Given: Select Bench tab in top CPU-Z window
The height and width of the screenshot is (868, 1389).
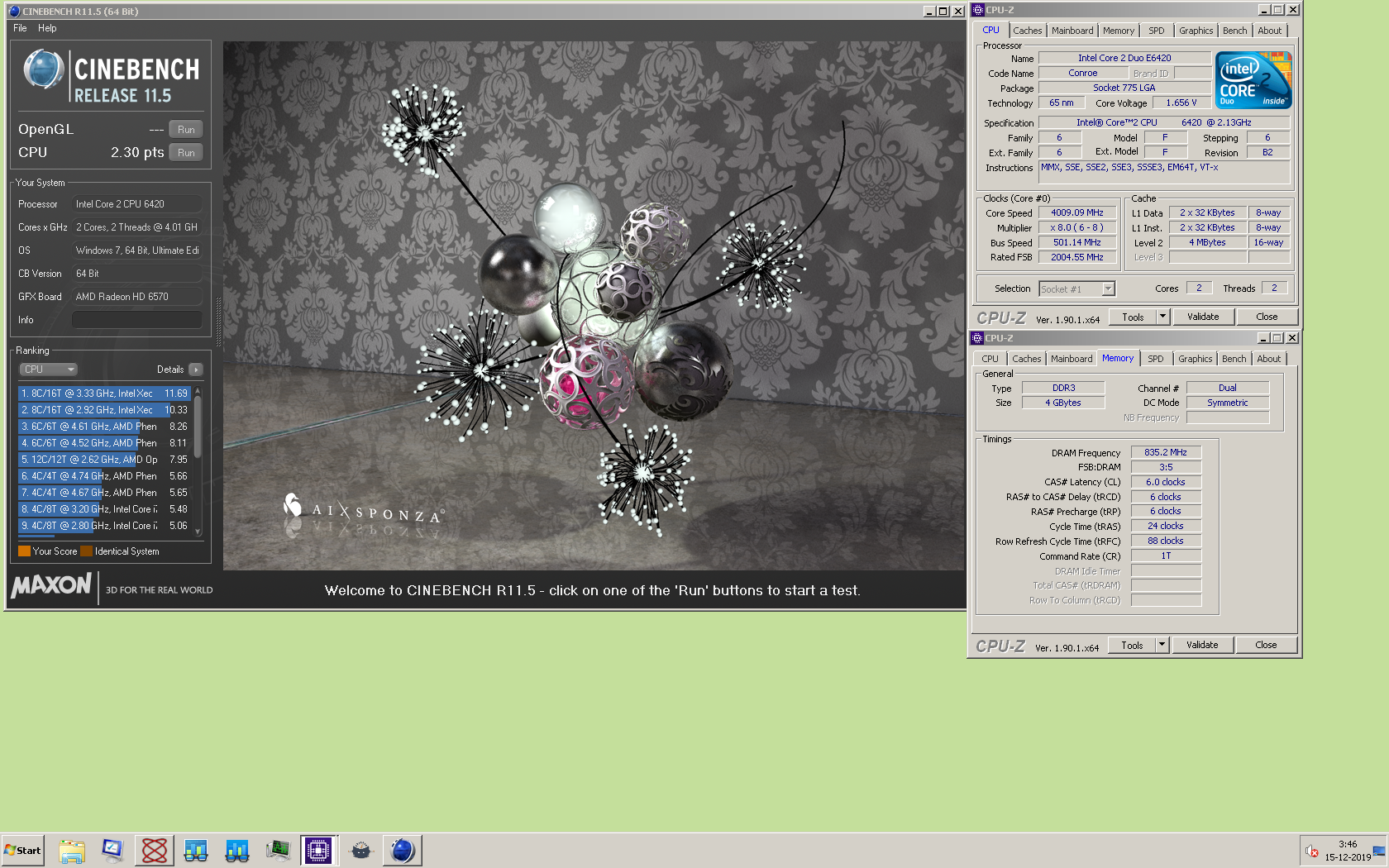Looking at the screenshot, I should coord(1235,31).
